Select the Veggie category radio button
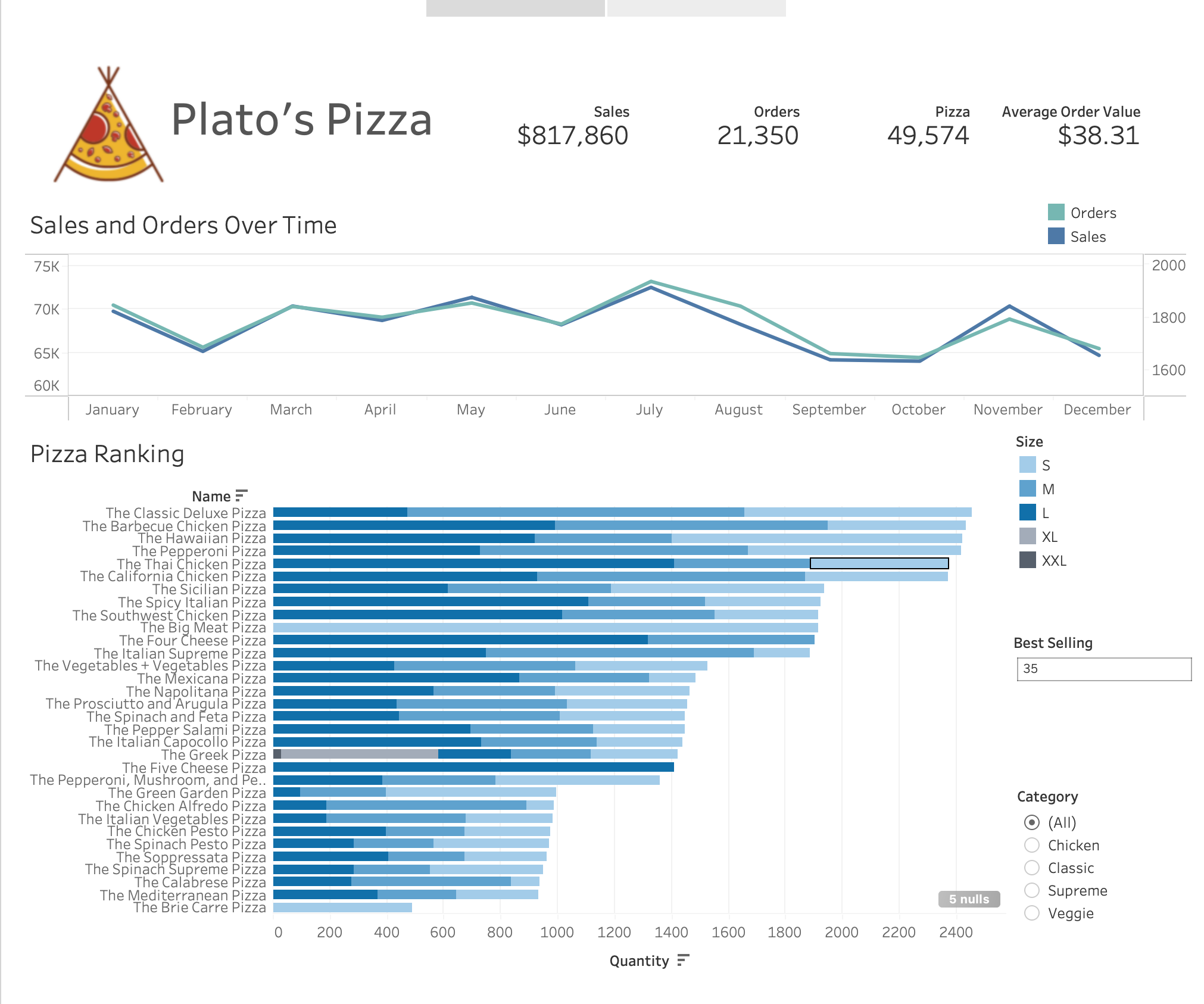The image size is (1204, 1004). pos(1032,913)
